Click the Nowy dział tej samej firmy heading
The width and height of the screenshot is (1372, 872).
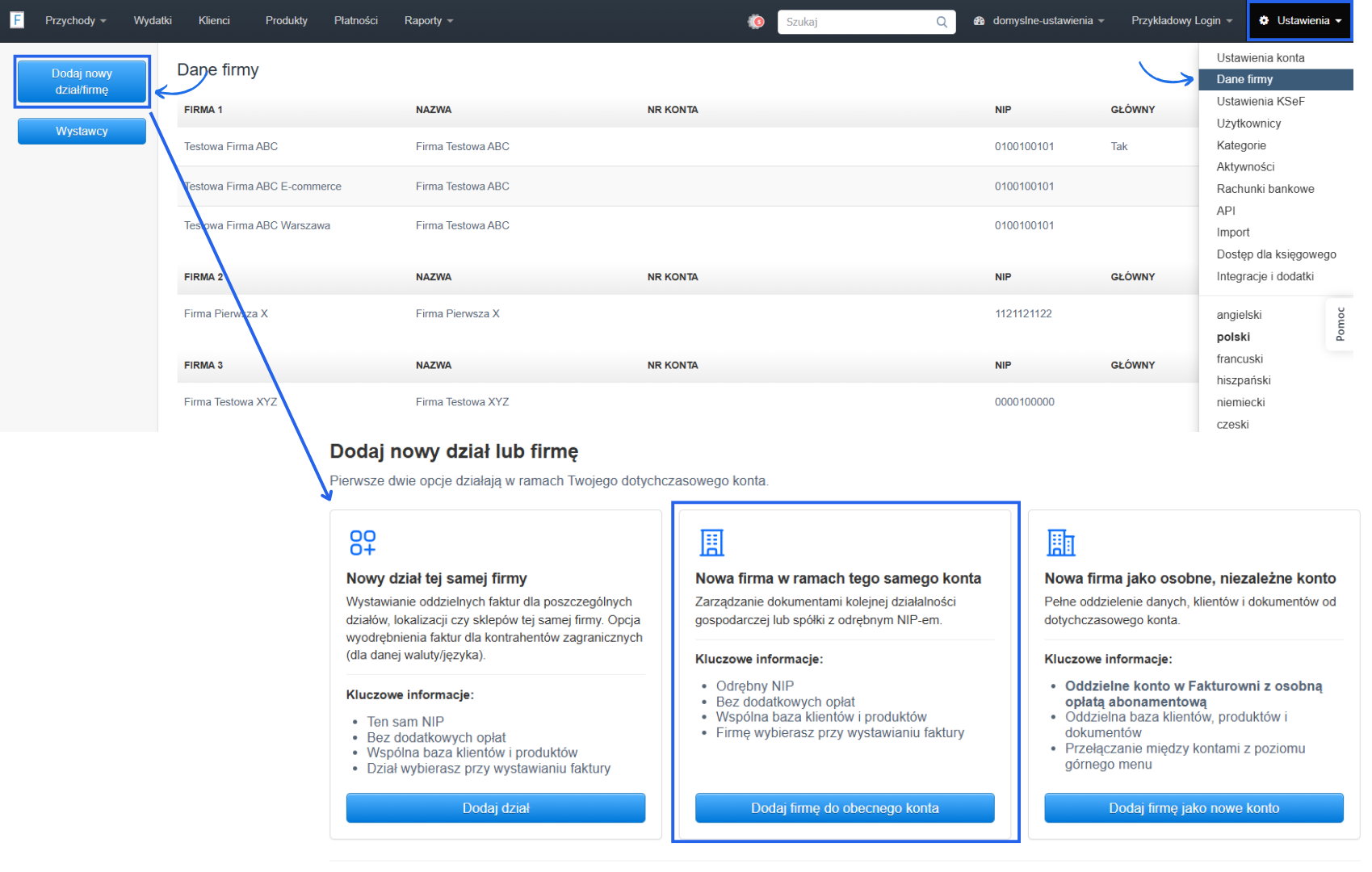[436, 578]
